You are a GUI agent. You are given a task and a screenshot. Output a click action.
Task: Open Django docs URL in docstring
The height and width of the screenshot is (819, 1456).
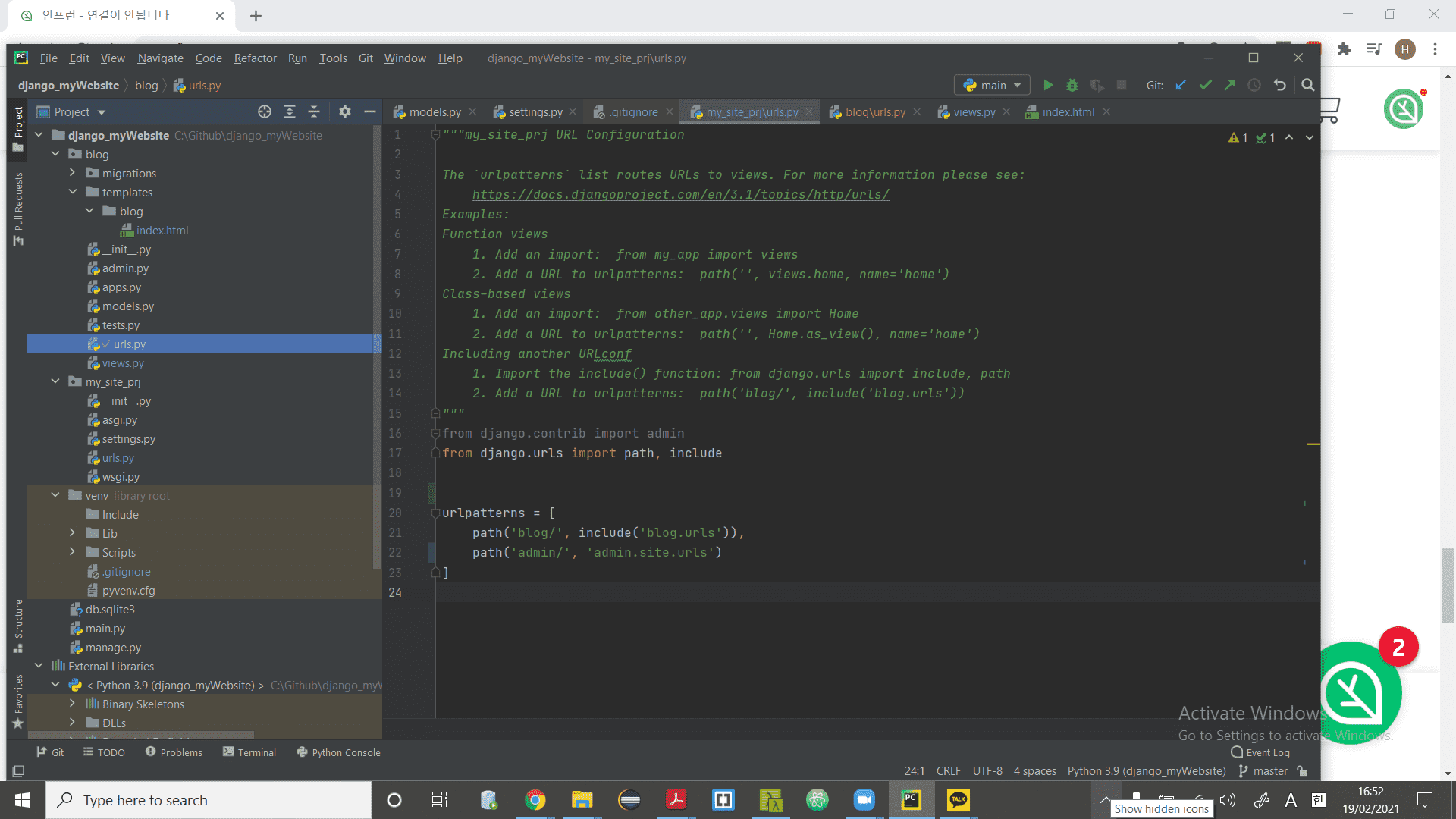pos(680,195)
